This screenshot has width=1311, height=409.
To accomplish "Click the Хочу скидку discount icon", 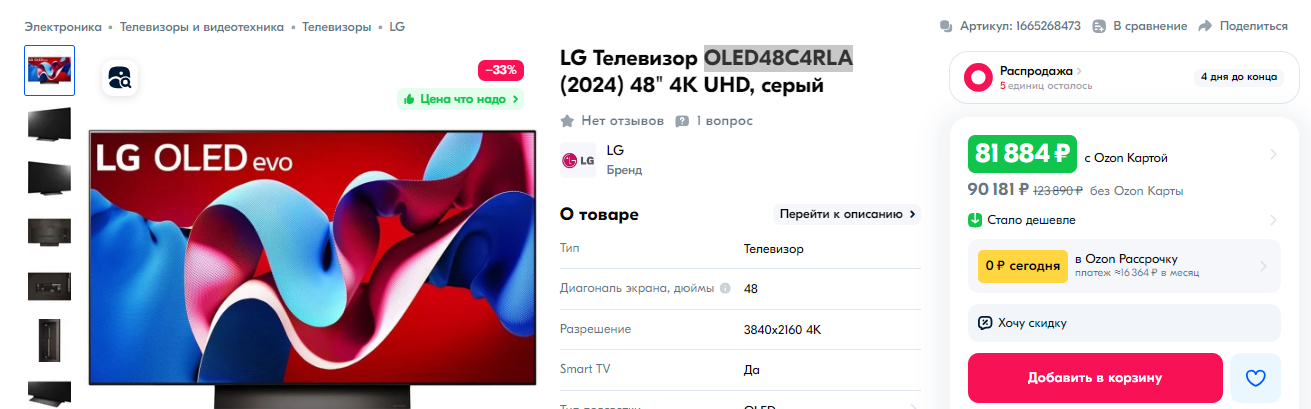I will pos(985,323).
